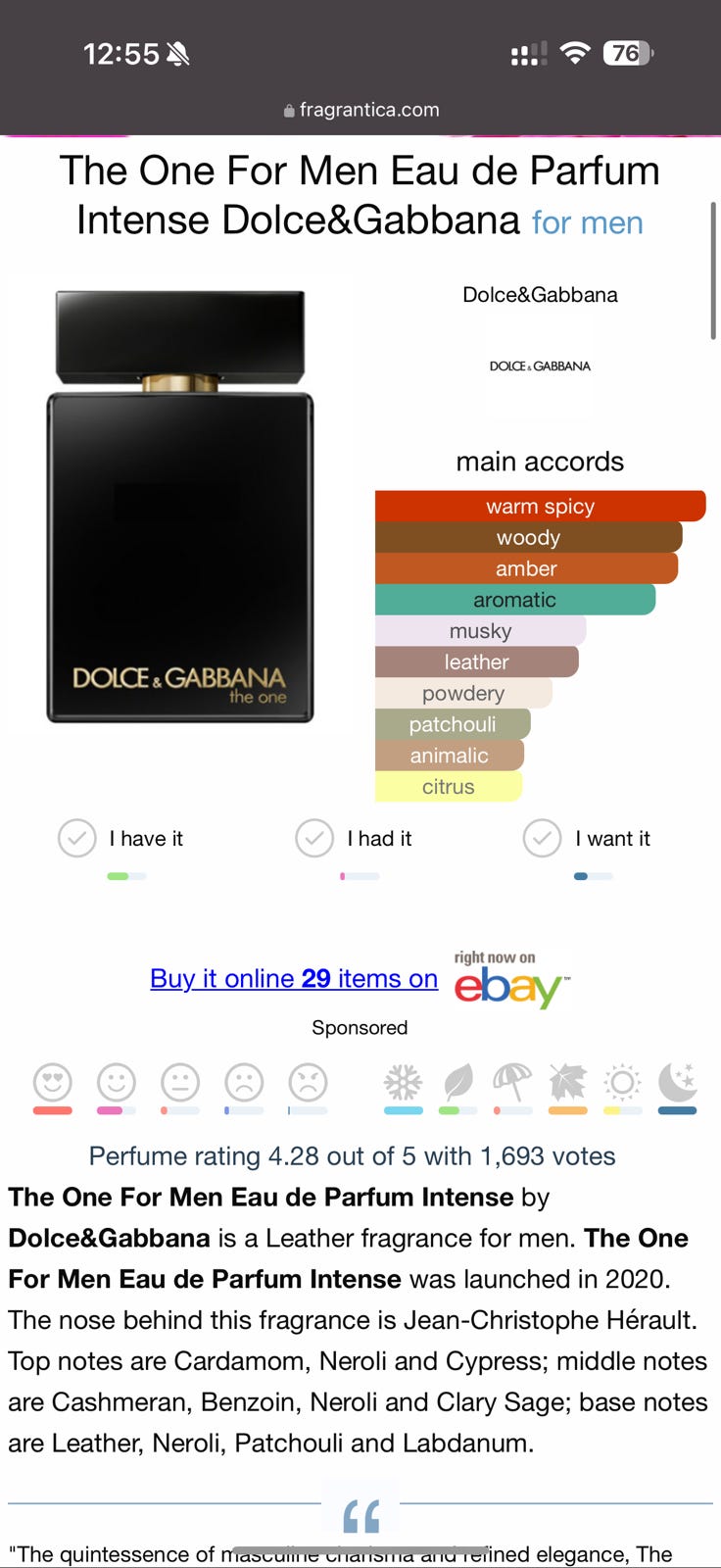Tap the love heart-eyes rating face
The image size is (721, 1568).
pyautogui.click(x=53, y=1083)
